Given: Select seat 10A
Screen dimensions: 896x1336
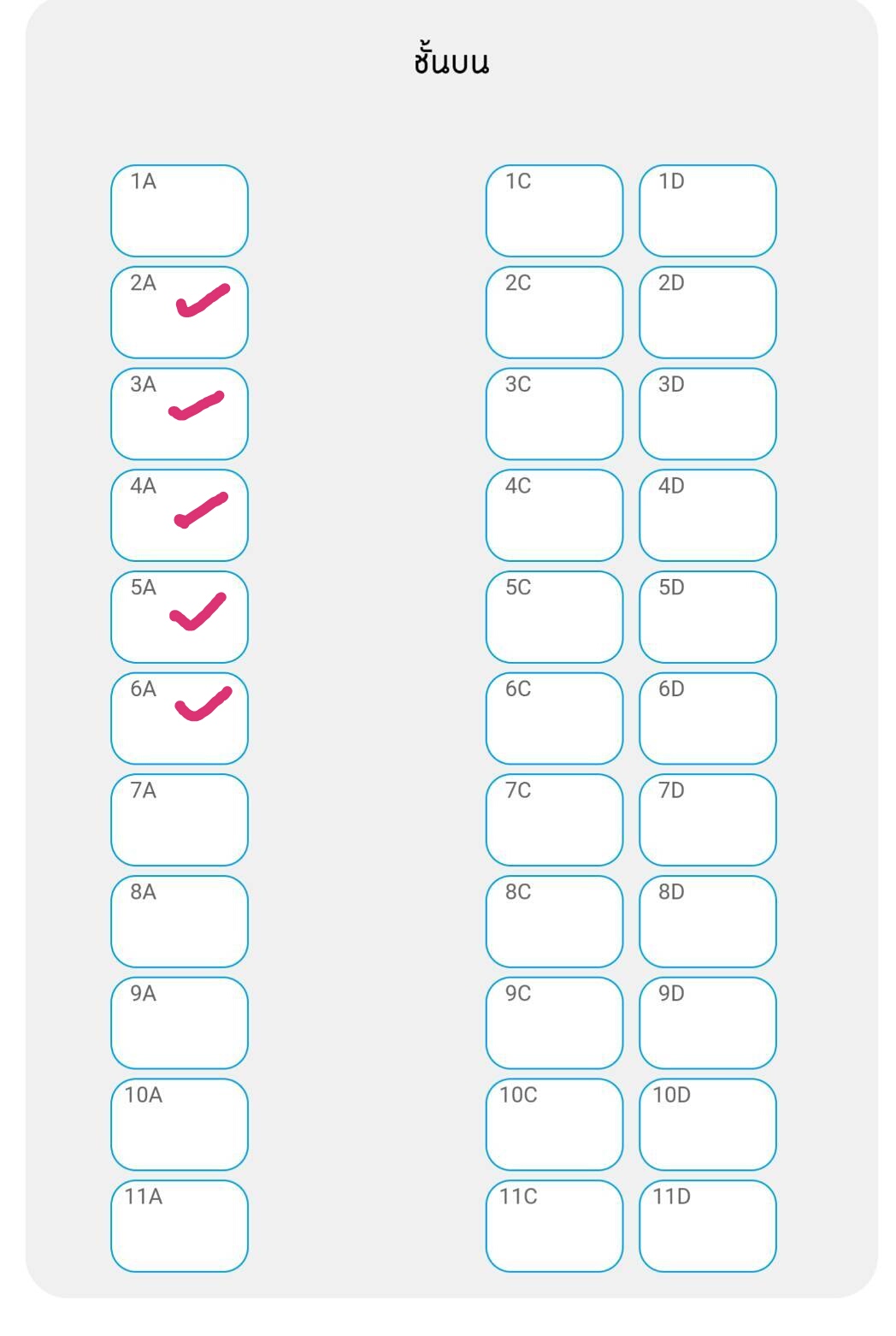Looking at the screenshot, I should click(179, 1124).
